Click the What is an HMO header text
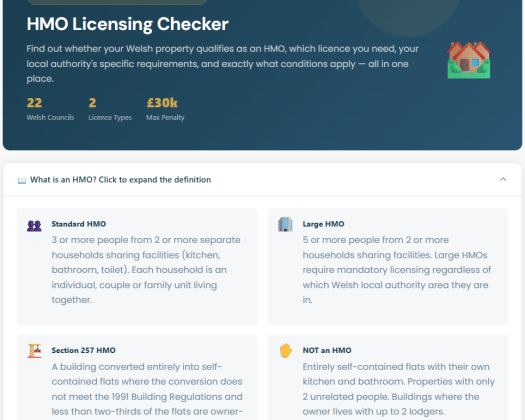Image resolution: width=525 pixels, height=420 pixels. coord(121,180)
